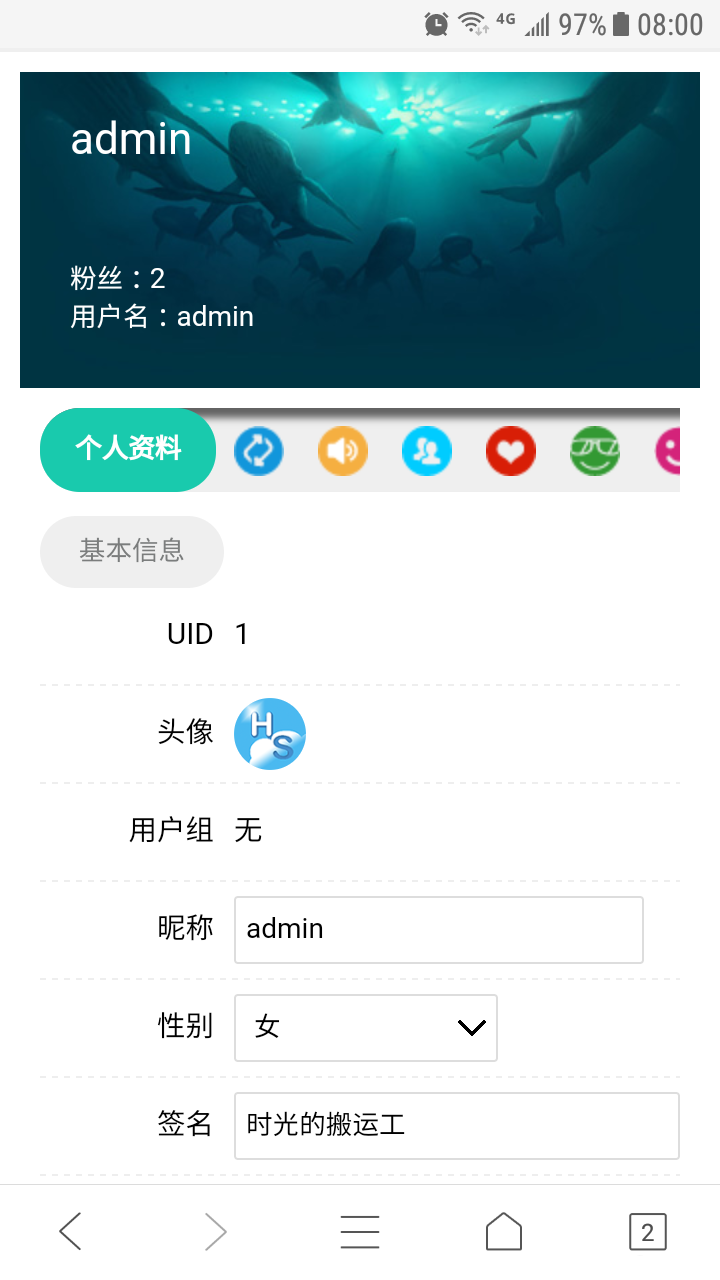Go to browser home page icon
720x1280 pixels.
(504, 1231)
